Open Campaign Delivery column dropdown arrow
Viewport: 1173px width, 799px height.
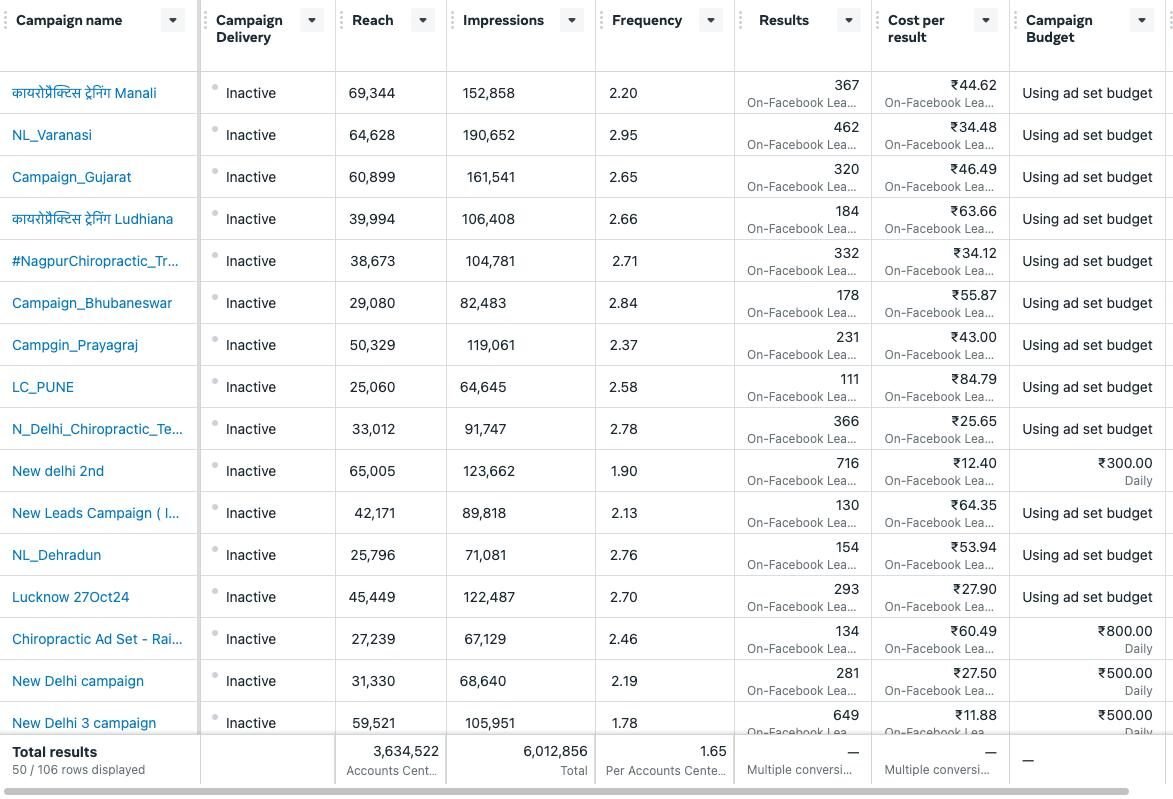(x=312, y=20)
